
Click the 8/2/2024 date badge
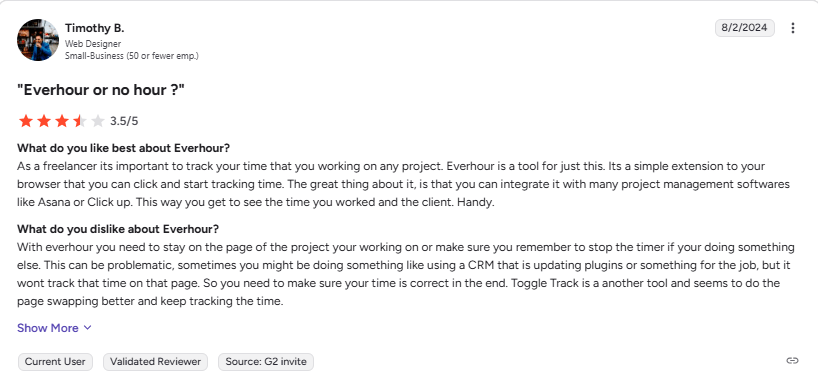(744, 28)
